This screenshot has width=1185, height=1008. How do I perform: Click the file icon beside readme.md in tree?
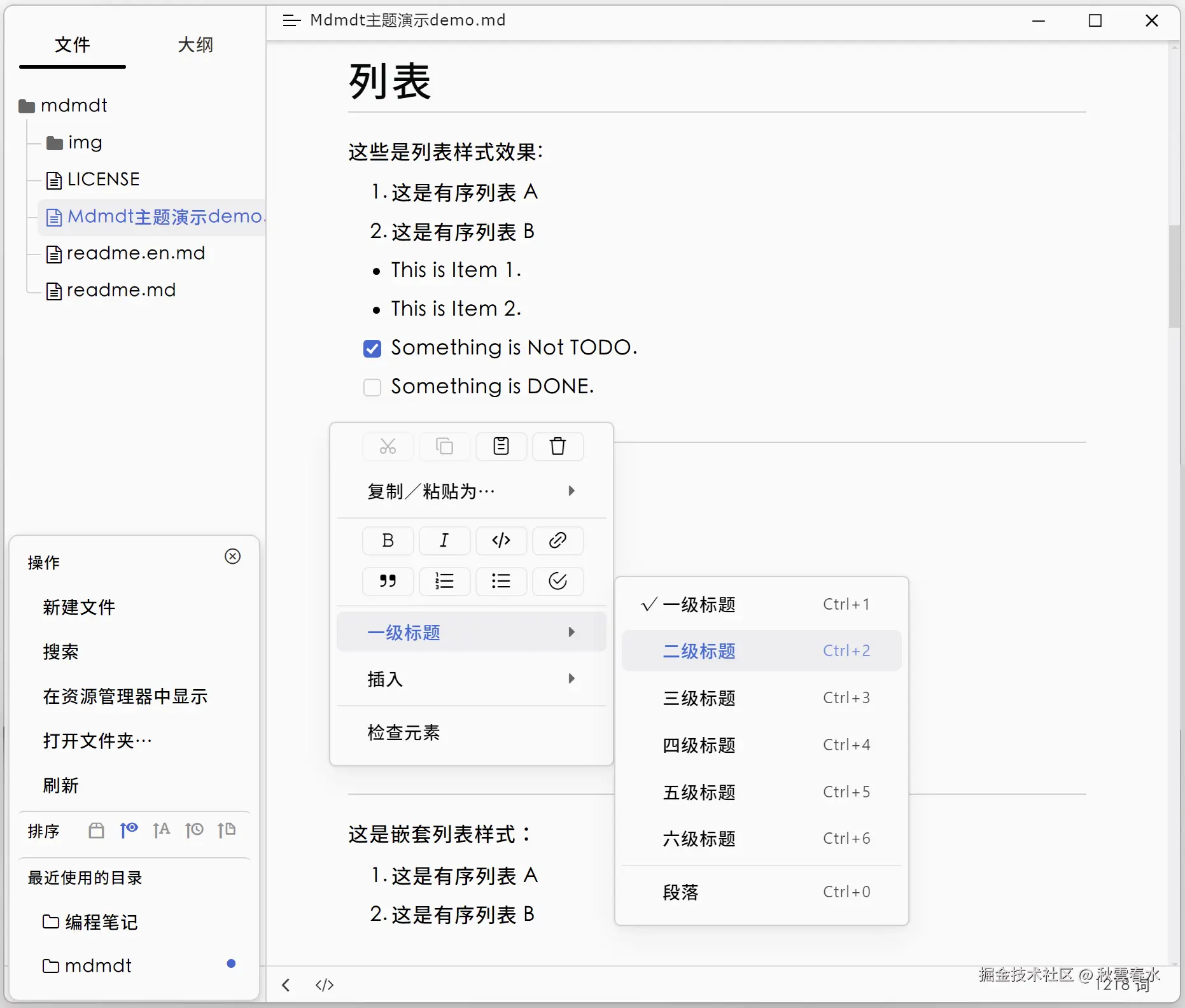pos(54,291)
